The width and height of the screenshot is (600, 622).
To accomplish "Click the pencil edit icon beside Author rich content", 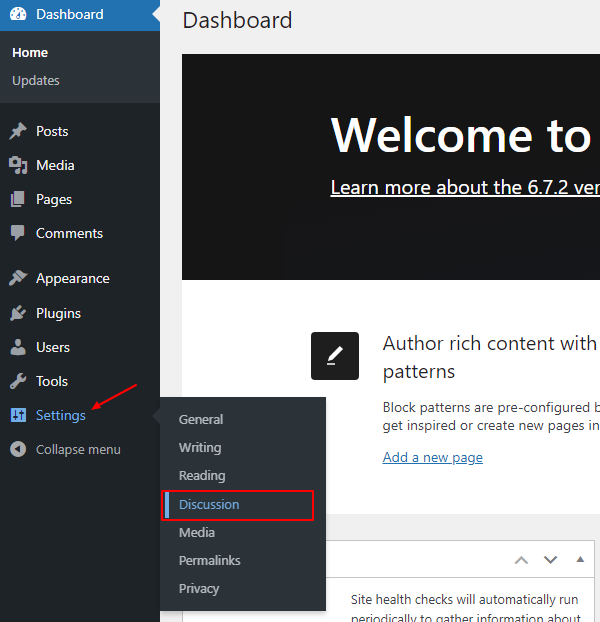I will pyautogui.click(x=335, y=356).
